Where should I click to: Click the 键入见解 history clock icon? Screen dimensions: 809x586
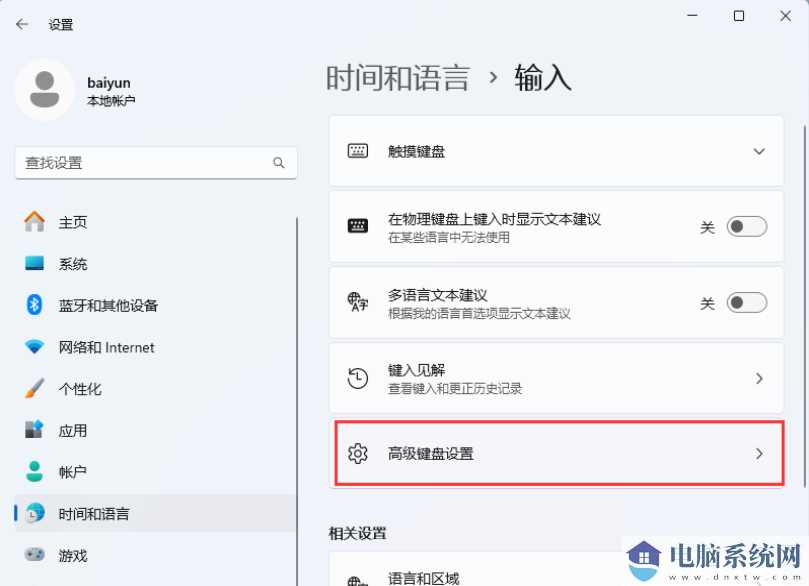358,378
